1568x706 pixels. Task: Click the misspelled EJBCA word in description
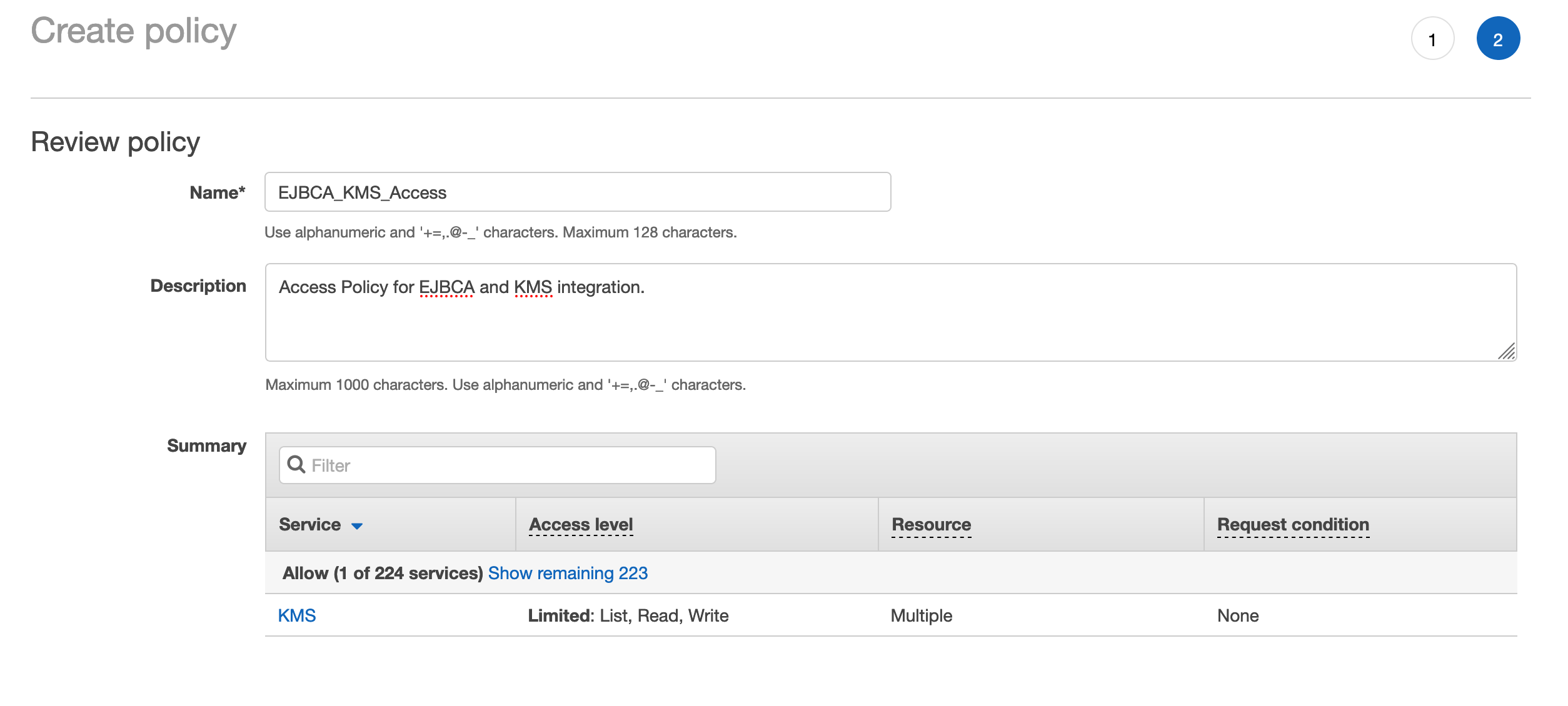[446, 287]
